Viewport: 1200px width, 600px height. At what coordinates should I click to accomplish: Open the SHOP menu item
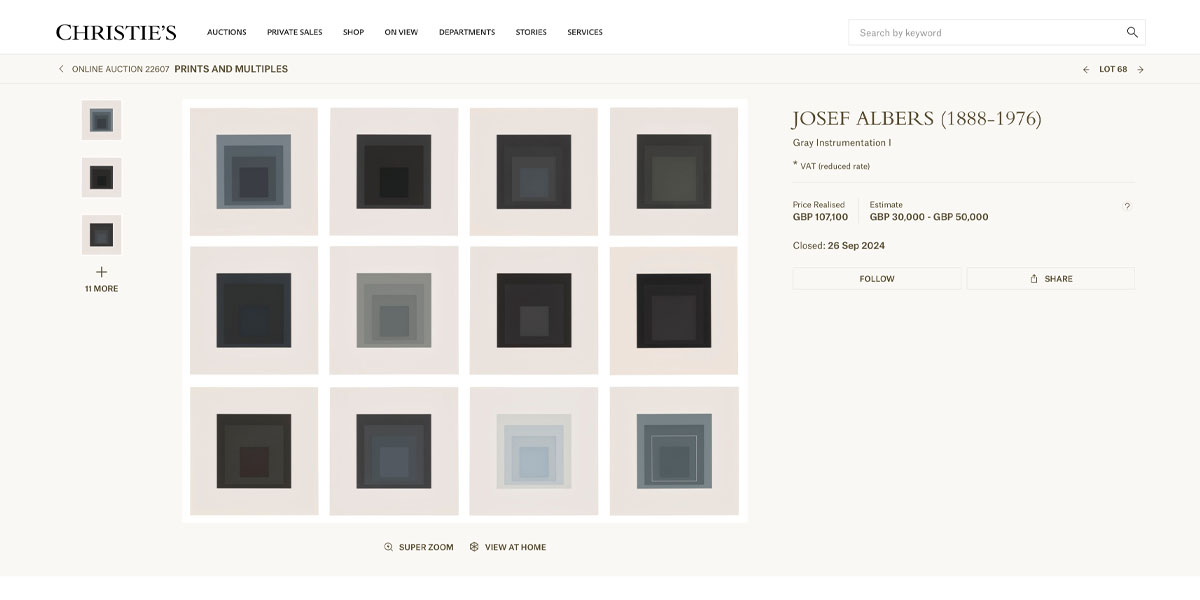[353, 32]
